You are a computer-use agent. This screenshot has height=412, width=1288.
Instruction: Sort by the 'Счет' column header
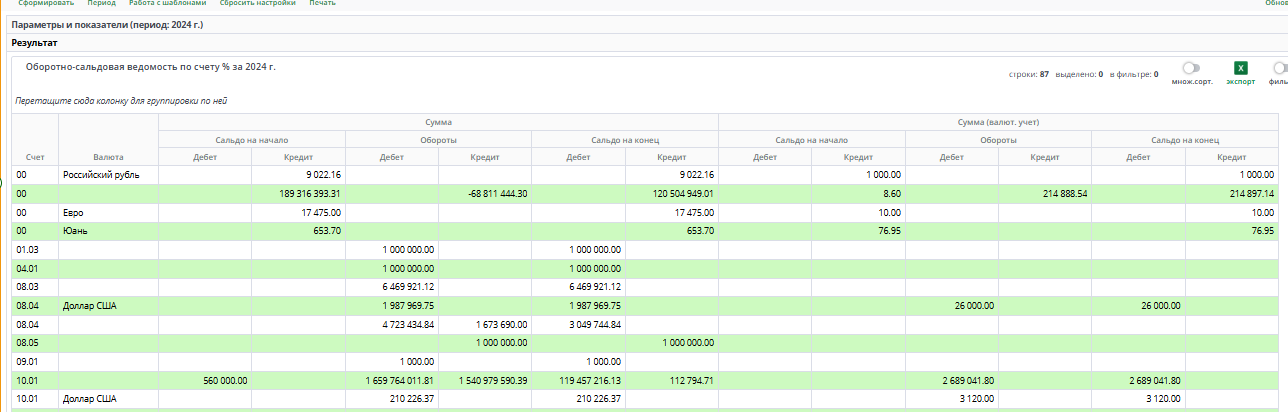click(35, 157)
